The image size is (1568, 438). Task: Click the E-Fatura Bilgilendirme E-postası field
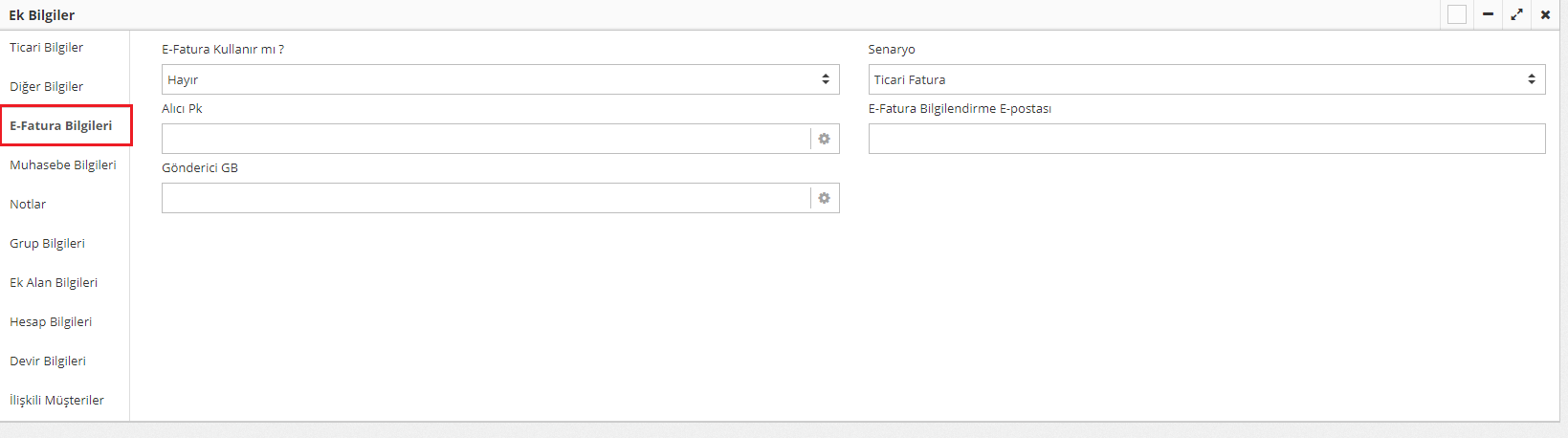[x=1205, y=139]
